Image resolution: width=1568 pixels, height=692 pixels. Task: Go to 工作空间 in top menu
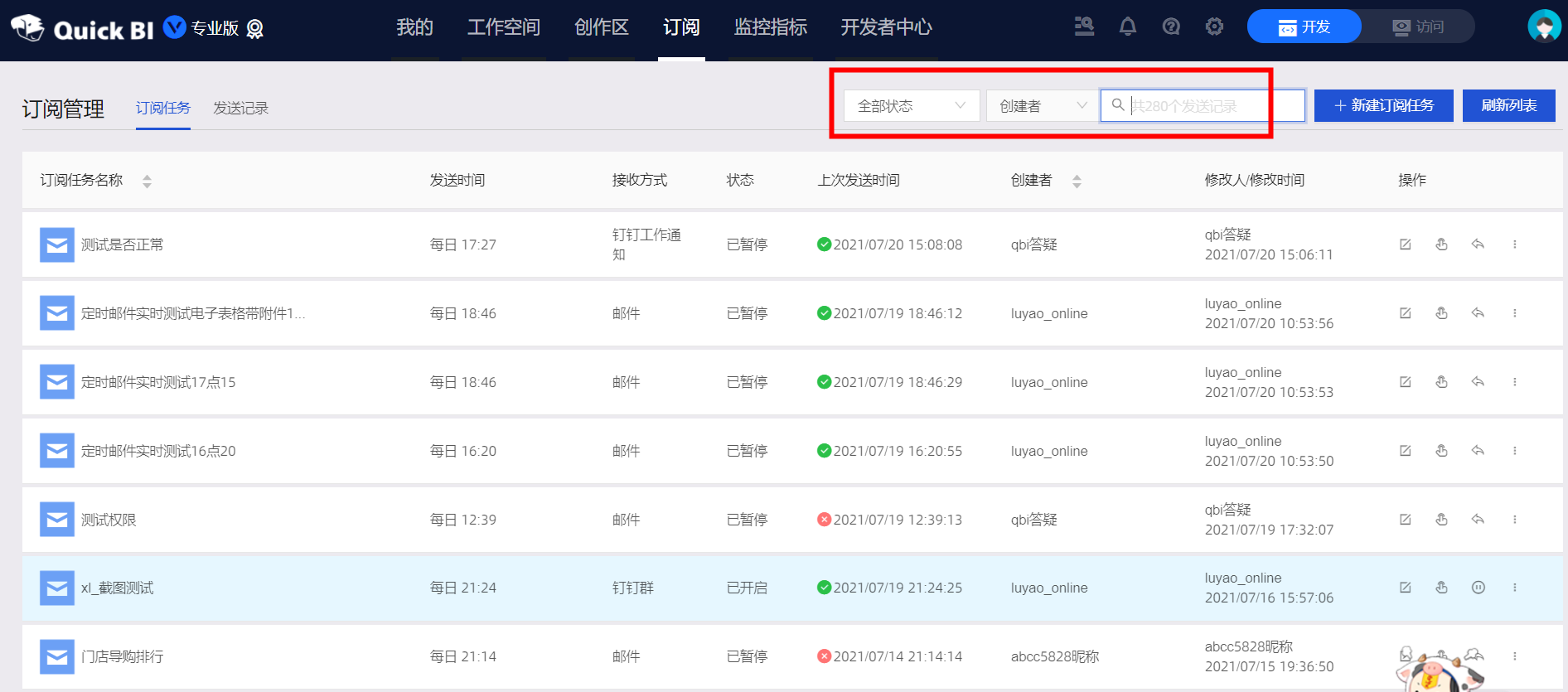503,27
